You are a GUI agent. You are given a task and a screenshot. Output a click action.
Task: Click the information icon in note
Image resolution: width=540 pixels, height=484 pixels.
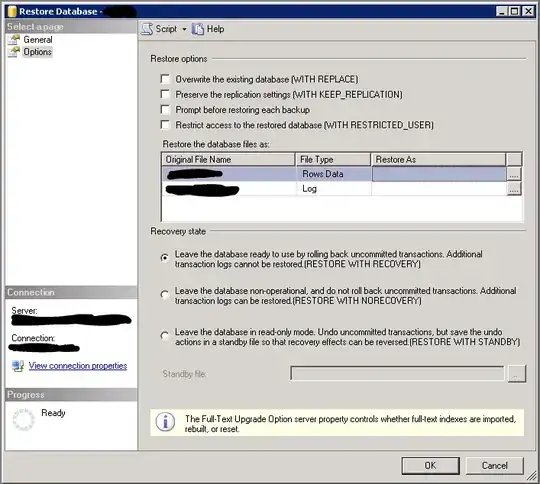(x=165, y=422)
